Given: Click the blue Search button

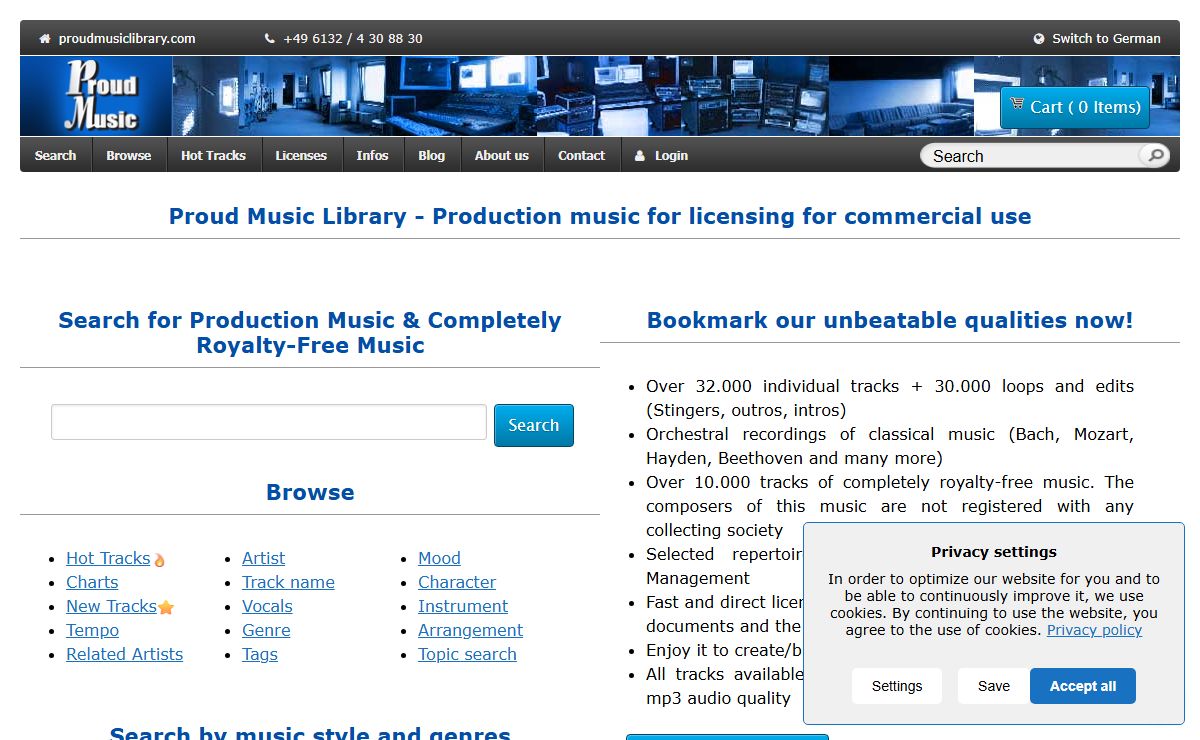Looking at the screenshot, I should (534, 425).
